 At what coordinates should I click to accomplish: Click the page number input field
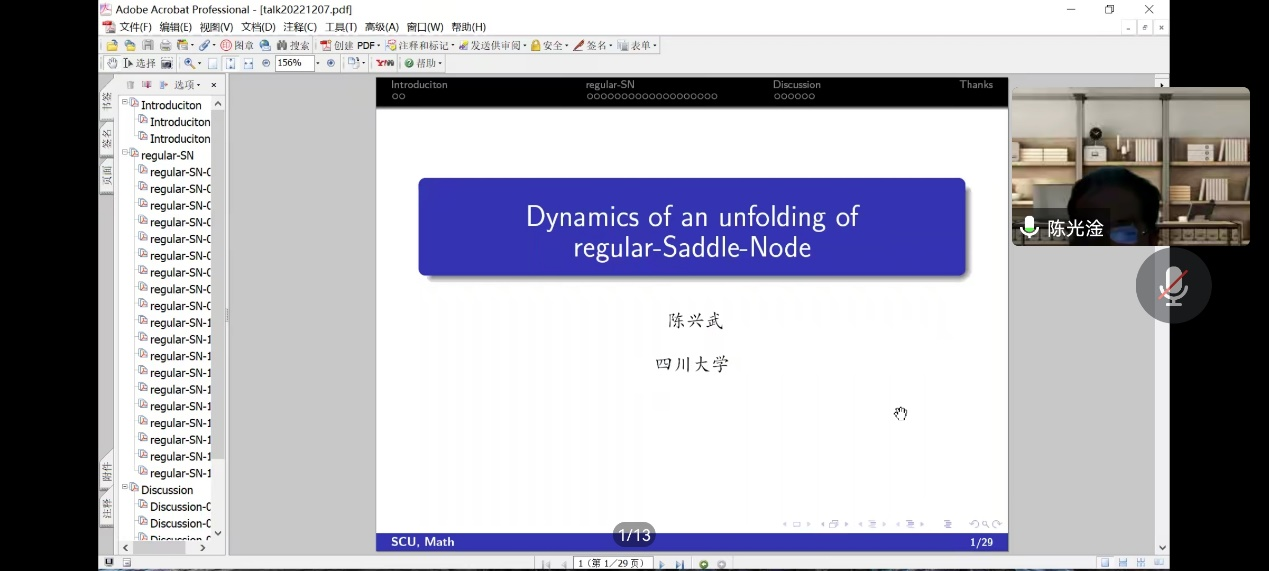tap(612, 564)
